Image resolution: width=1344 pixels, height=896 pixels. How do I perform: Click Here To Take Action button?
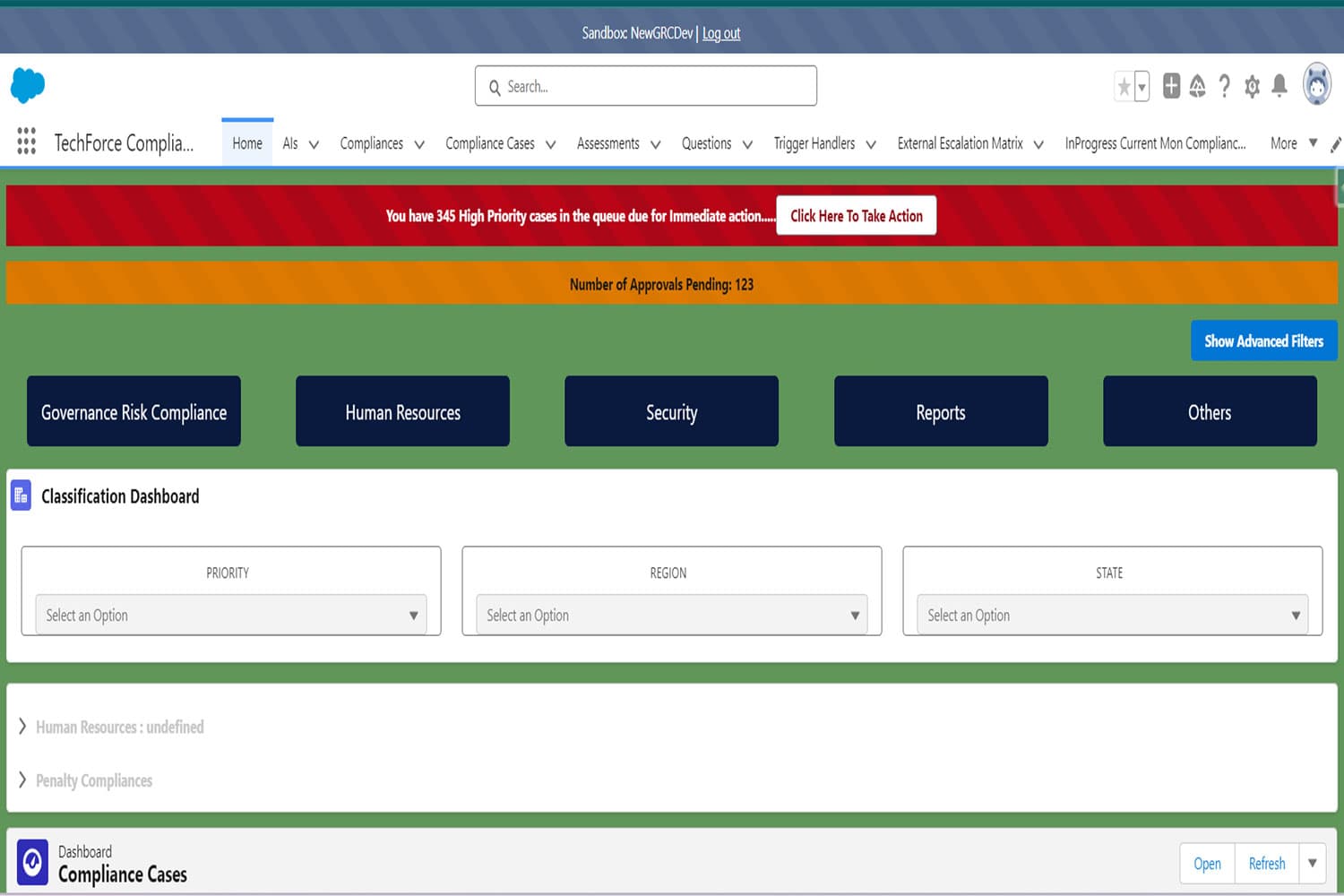pyautogui.click(x=857, y=216)
